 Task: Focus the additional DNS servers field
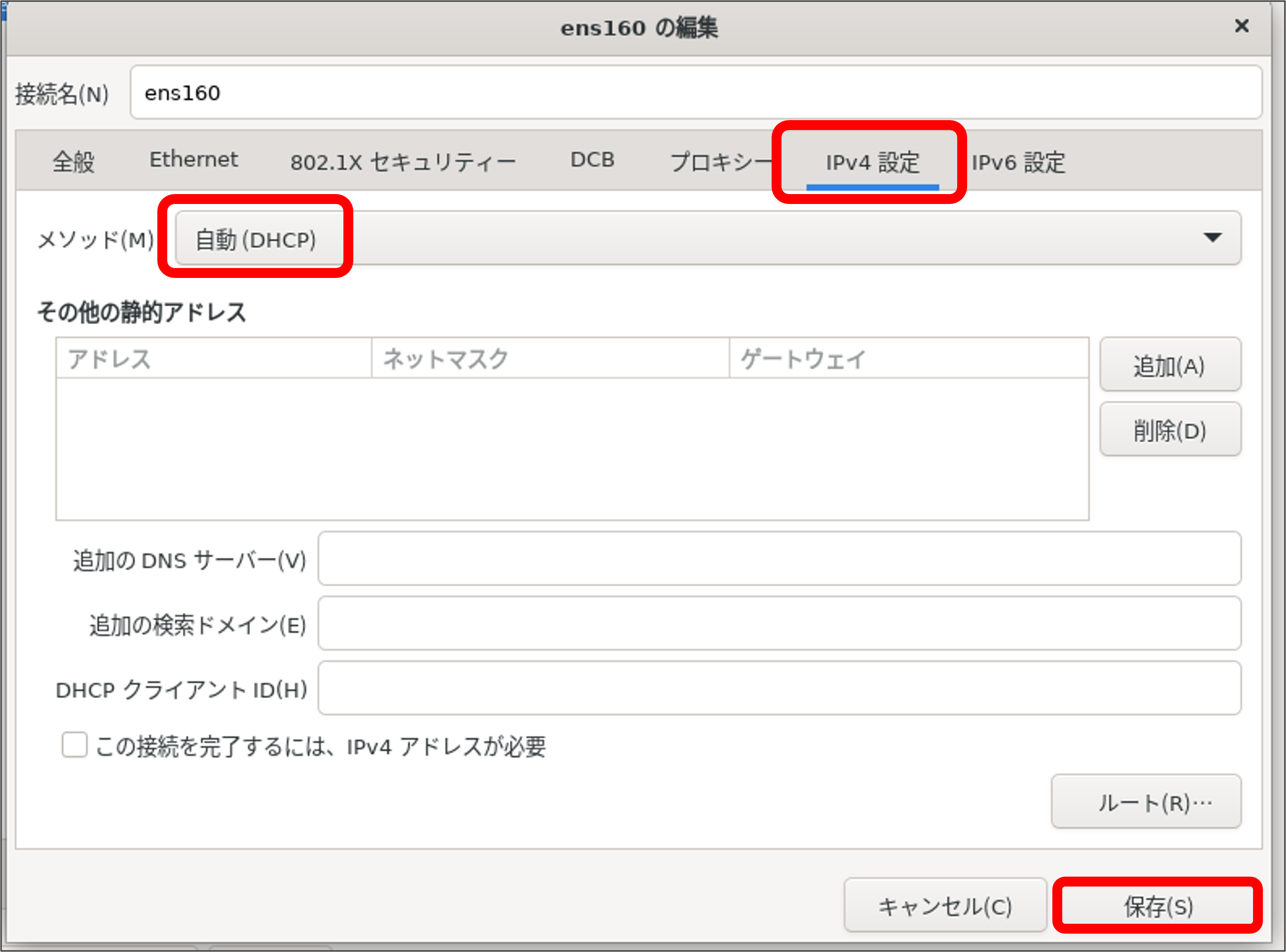click(779, 559)
